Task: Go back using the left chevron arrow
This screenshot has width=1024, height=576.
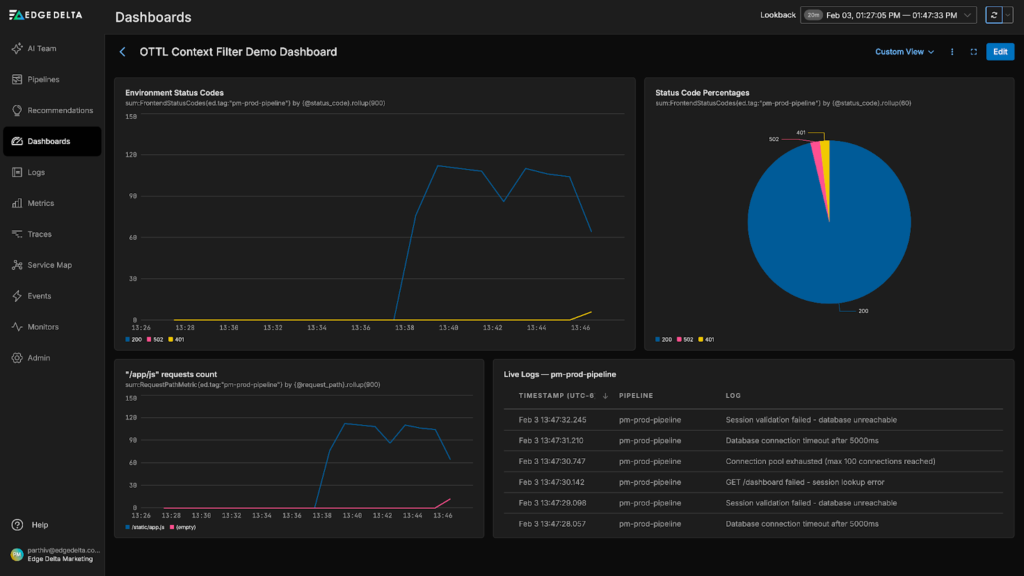Action: [123, 52]
